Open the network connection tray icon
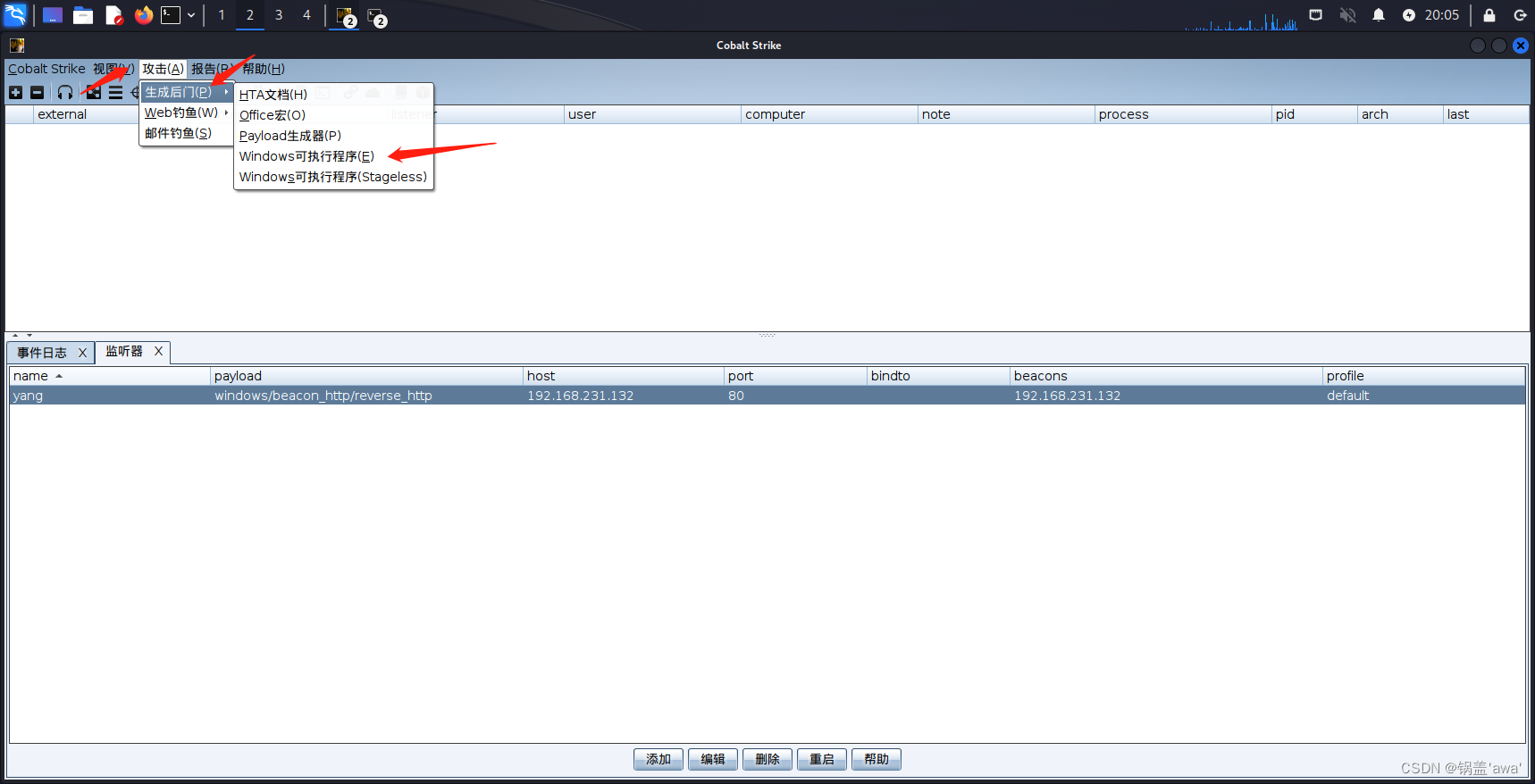This screenshot has height=784, width=1535. pyautogui.click(x=1316, y=15)
